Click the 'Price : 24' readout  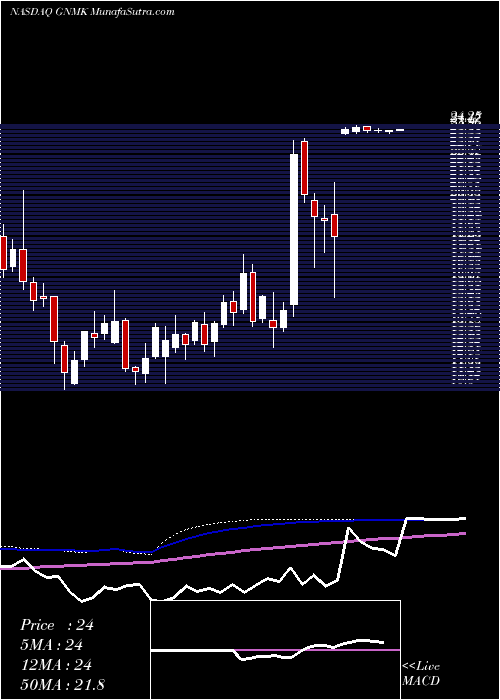[x=57, y=625]
